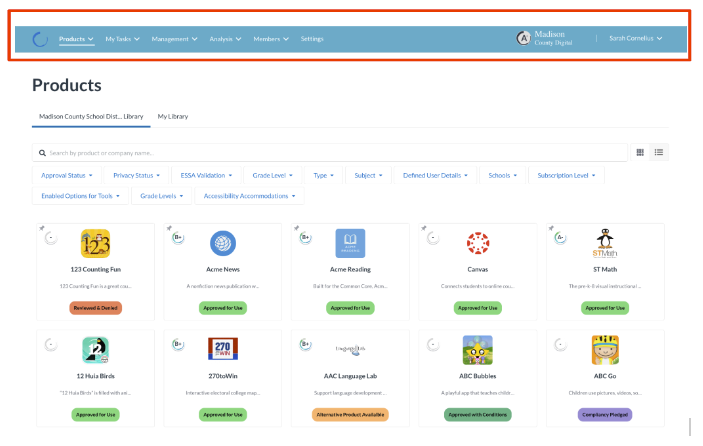Open the Products menu

pyautogui.click(x=76, y=39)
